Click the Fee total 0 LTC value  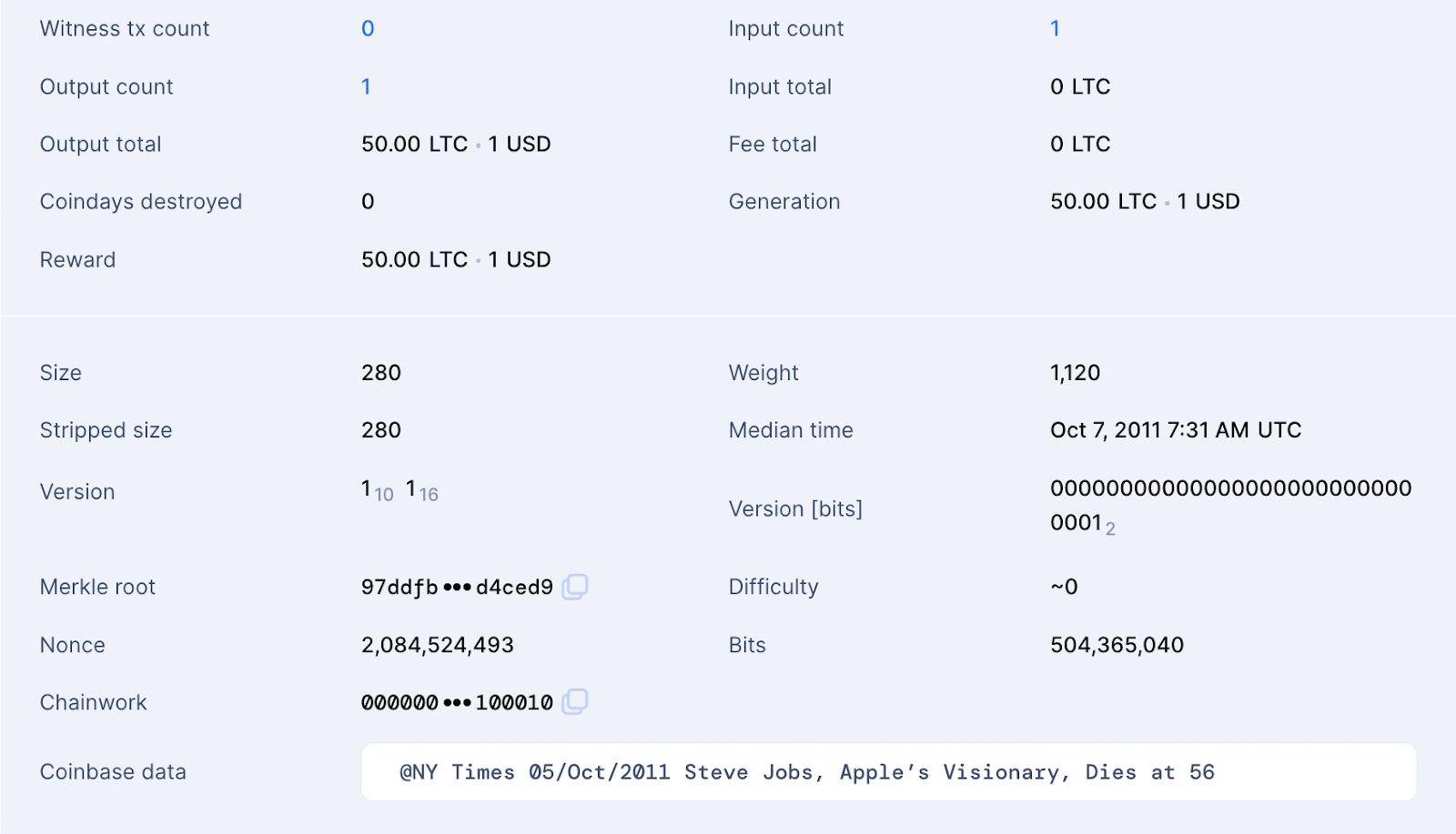(1080, 144)
